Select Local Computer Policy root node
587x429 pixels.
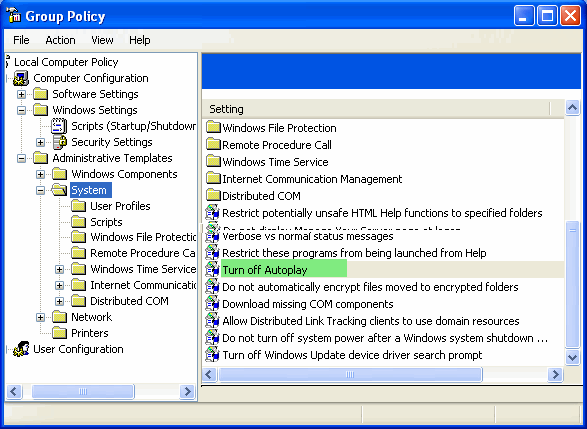pyautogui.click(x=66, y=62)
